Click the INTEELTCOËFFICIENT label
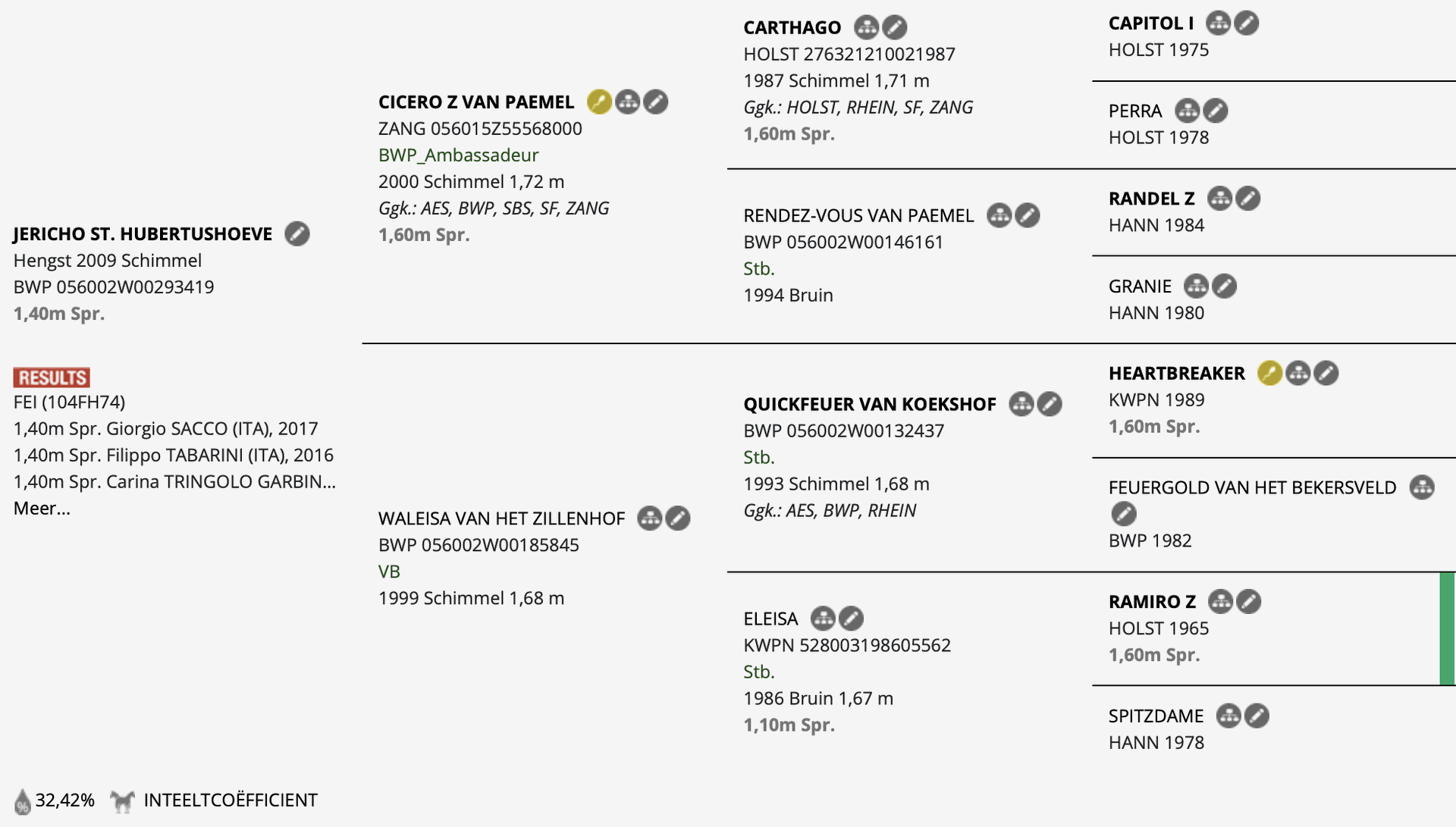Image resolution: width=1456 pixels, height=827 pixels. pos(231,800)
